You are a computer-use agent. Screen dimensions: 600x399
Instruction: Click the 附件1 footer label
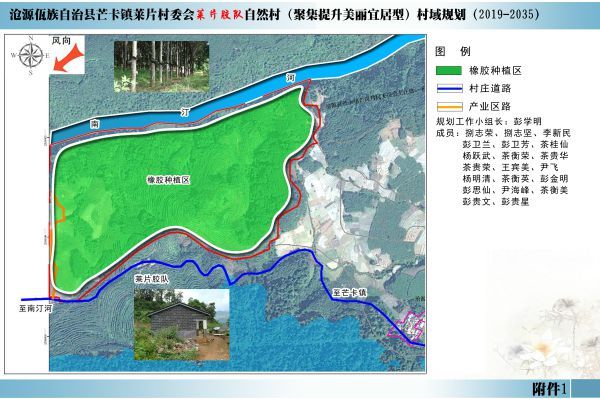(549, 389)
